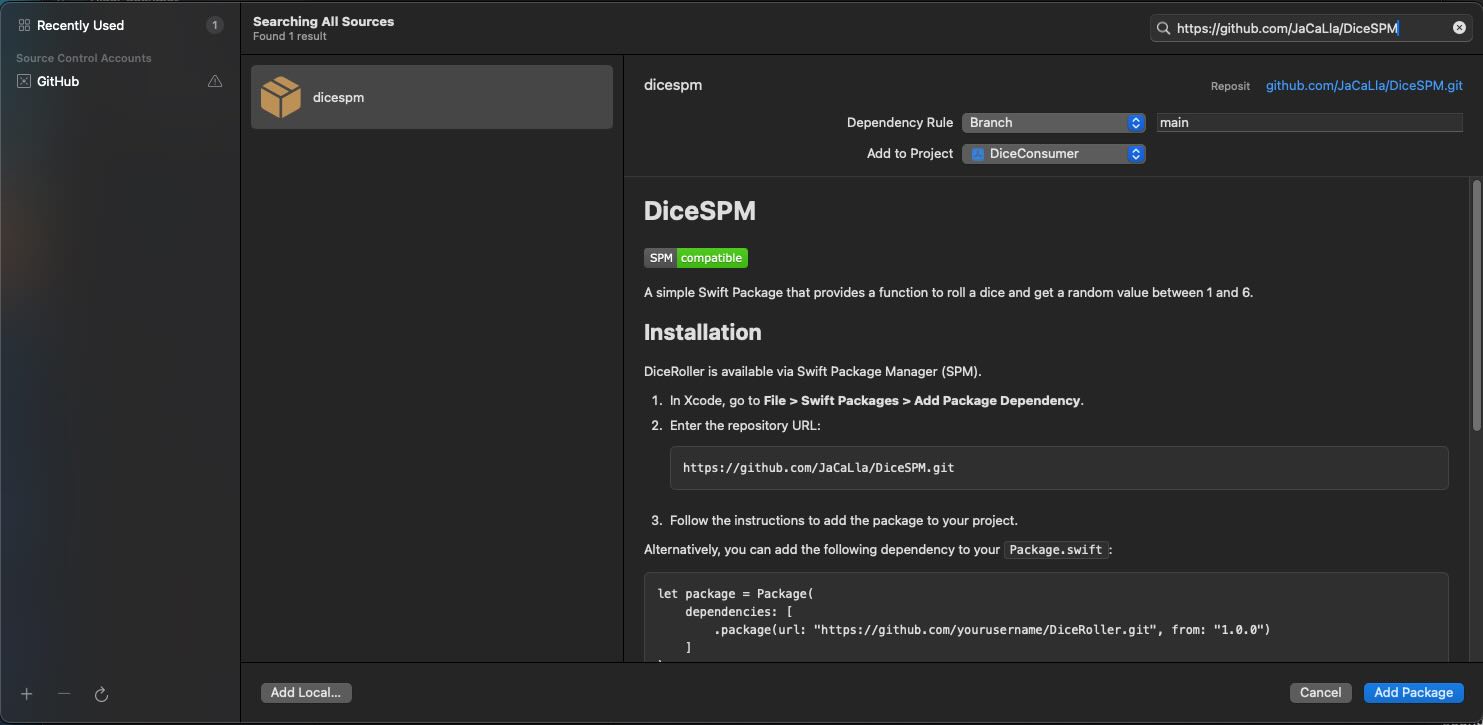Click the Add Local... button
The image size is (1483, 725).
[306, 692]
